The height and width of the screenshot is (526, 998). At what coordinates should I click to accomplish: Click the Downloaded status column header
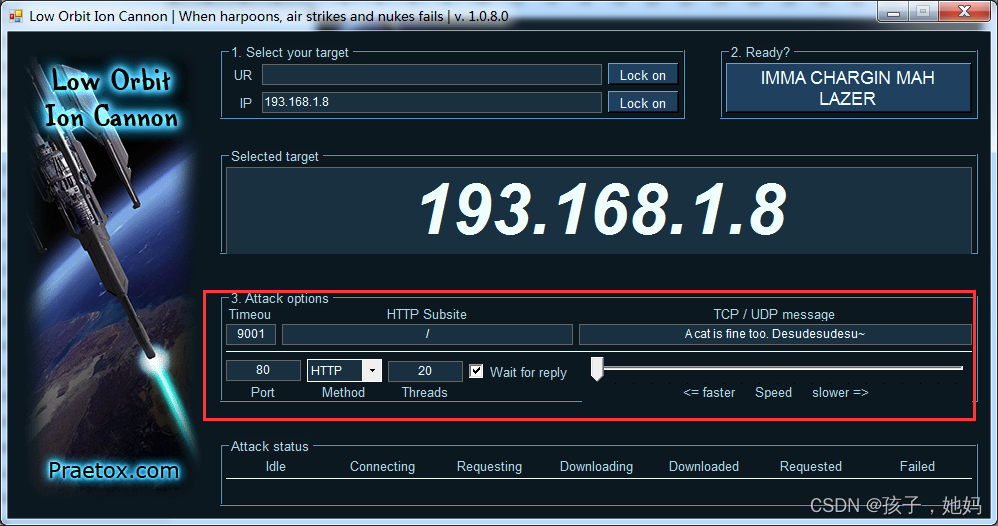click(704, 466)
